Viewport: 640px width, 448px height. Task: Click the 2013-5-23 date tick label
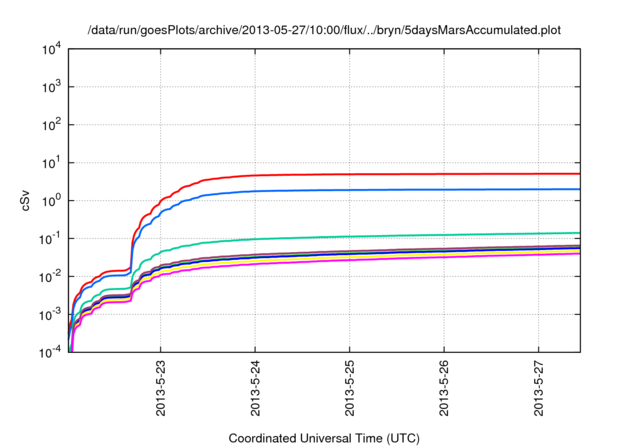161,388
